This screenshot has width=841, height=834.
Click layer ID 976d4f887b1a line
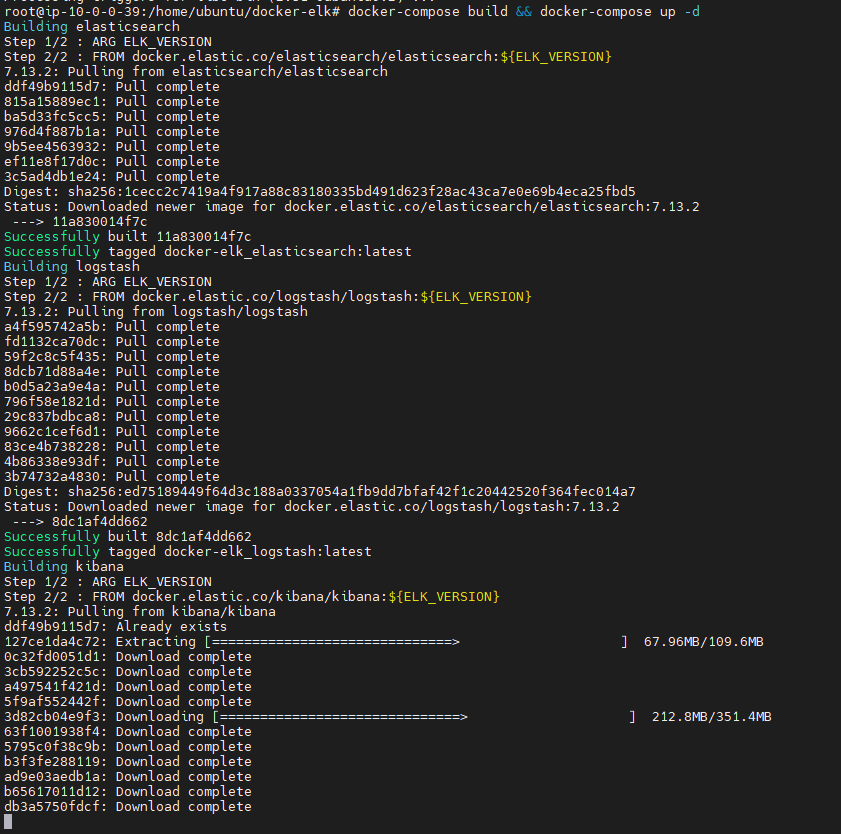(x=112, y=131)
